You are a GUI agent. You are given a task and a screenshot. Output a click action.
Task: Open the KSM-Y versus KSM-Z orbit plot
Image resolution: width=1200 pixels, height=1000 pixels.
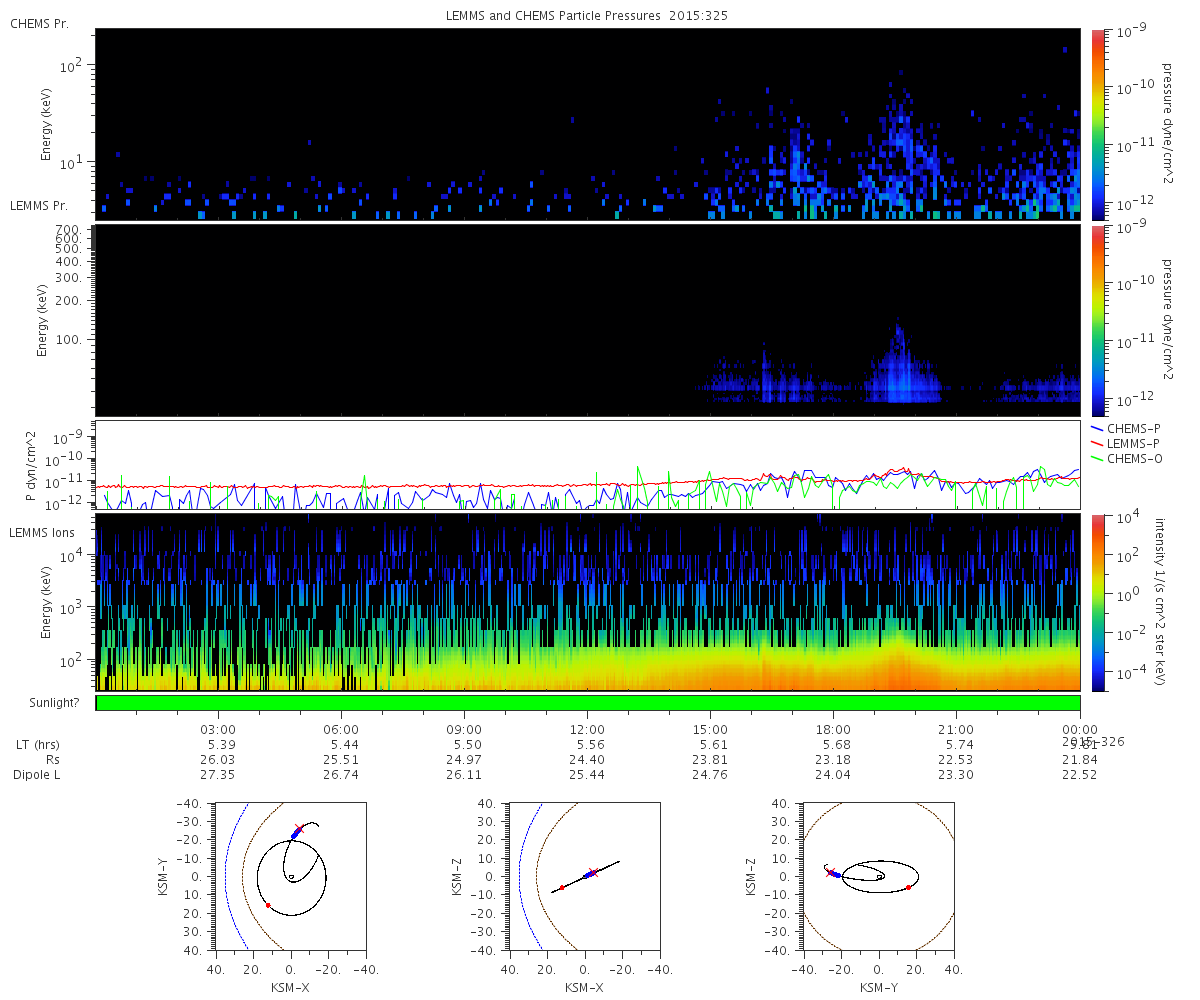click(879, 876)
